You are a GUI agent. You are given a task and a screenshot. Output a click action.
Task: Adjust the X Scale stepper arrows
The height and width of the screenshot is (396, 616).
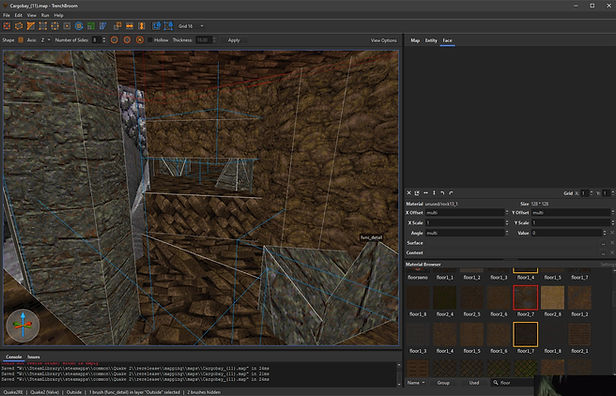[507, 223]
